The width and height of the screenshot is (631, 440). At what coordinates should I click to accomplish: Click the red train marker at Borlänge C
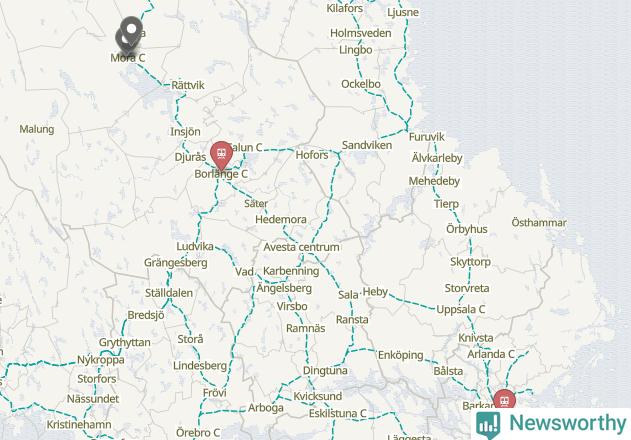(x=221, y=155)
